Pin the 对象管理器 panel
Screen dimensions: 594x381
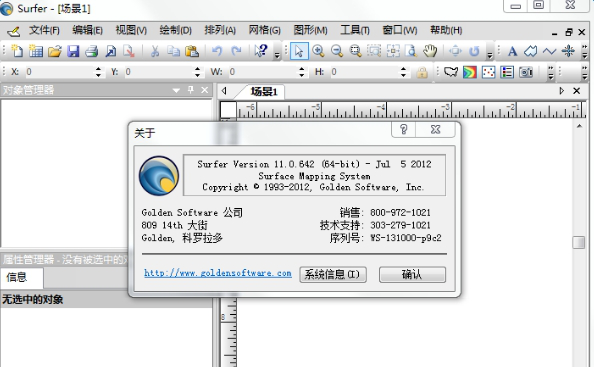[x=191, y=90]
